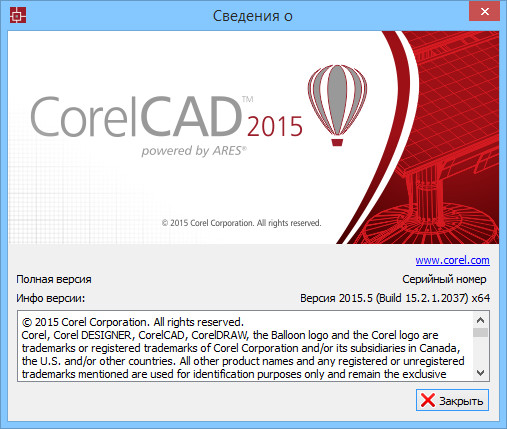
Task: Click the CorelCAD 2015 logo text
Action: 166,117
